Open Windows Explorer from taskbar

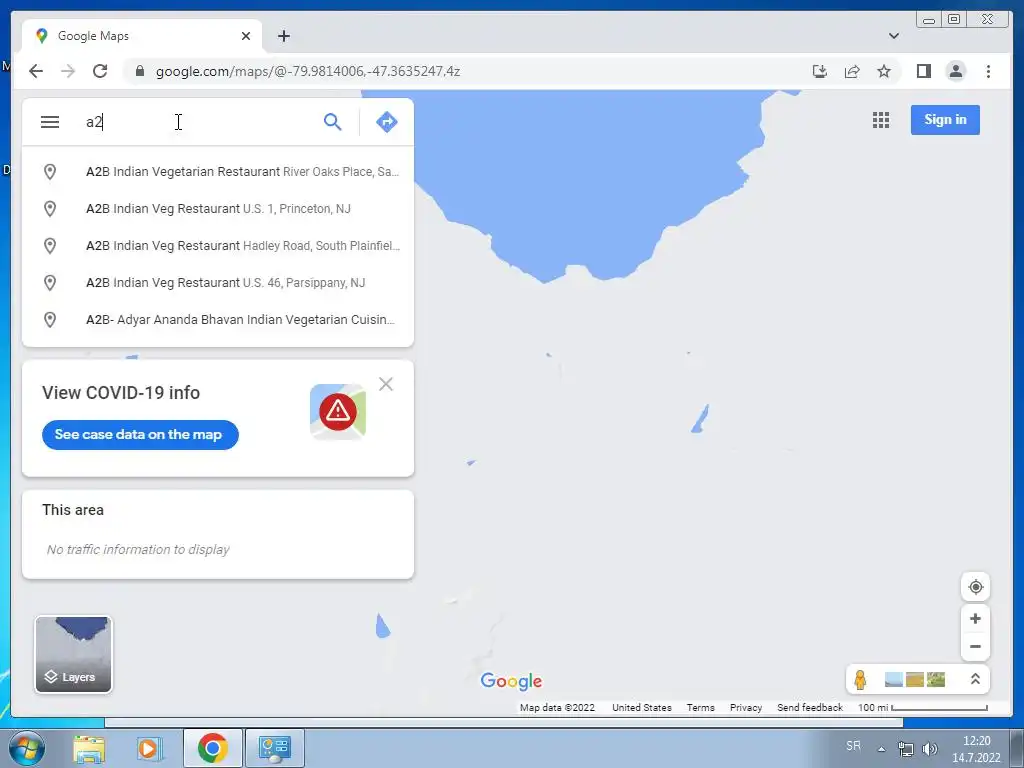pos(89,748)
